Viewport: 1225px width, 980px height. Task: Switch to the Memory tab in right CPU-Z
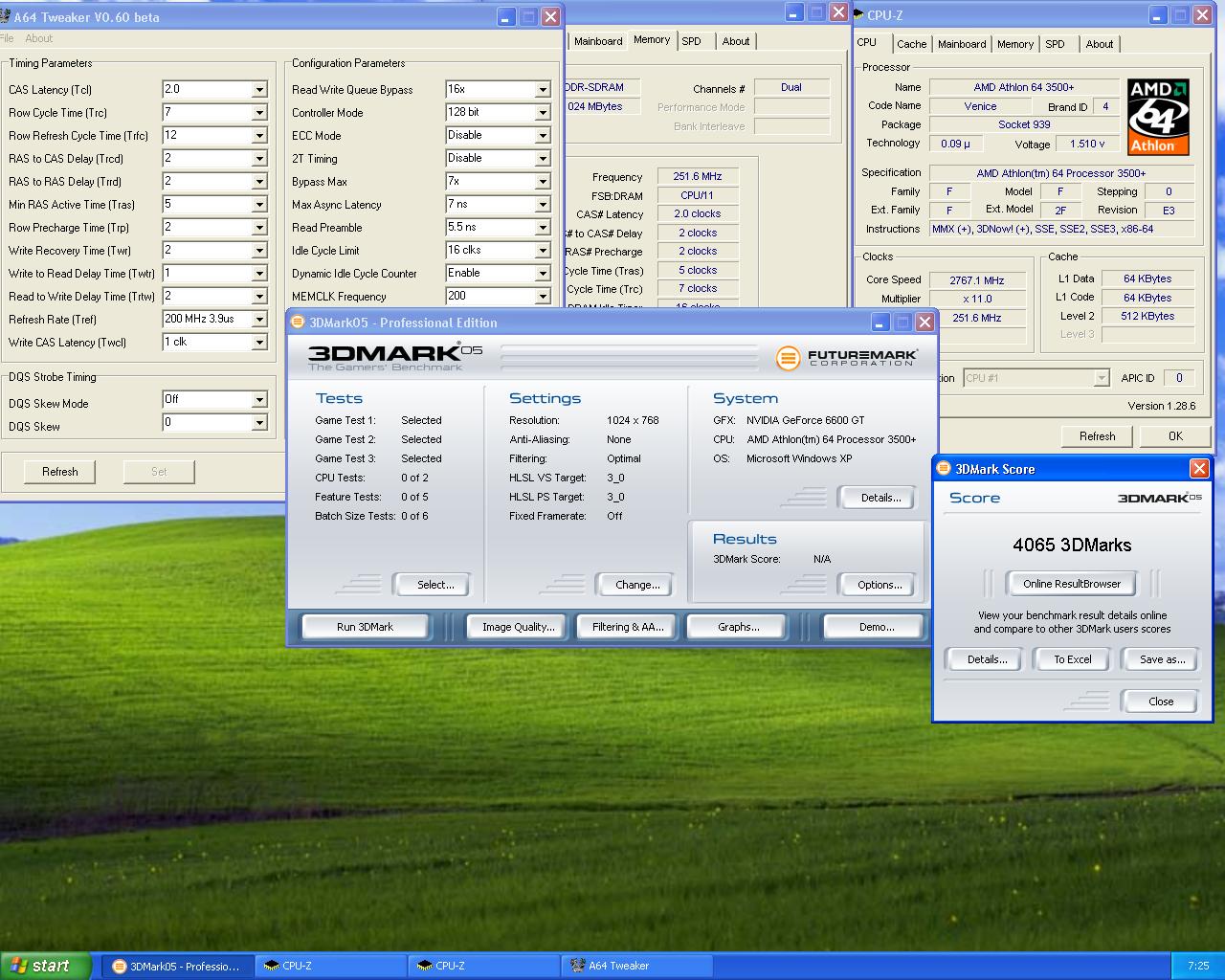(x=1015, y=44)
